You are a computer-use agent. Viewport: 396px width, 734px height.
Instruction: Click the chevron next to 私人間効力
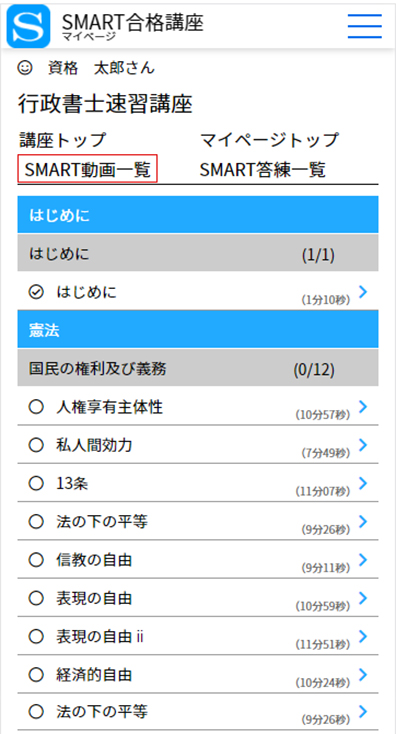coord(362,445)
